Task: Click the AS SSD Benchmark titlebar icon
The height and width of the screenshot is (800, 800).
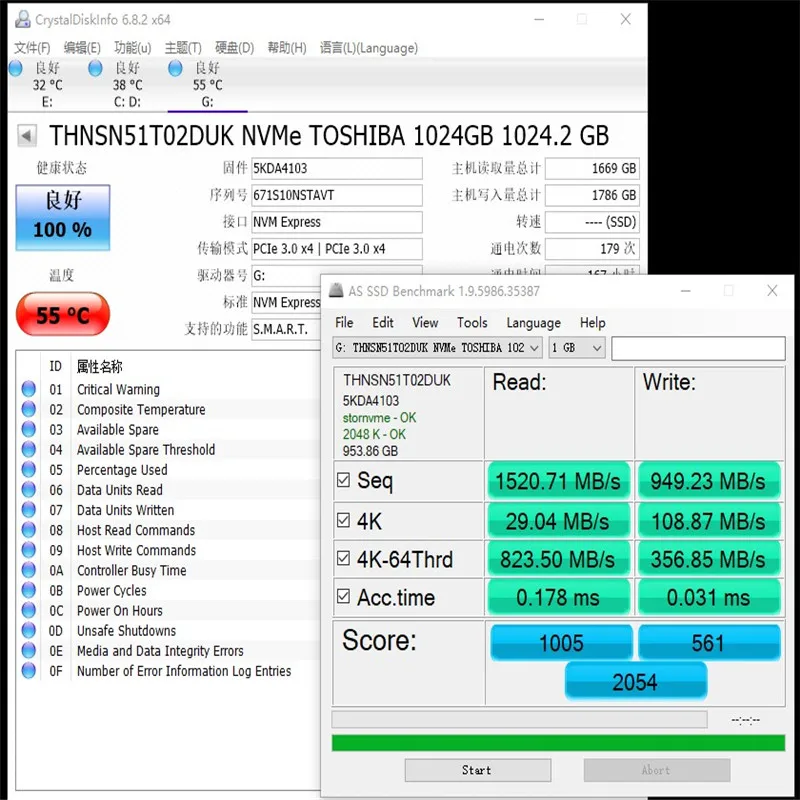Action: pos(334,290)
